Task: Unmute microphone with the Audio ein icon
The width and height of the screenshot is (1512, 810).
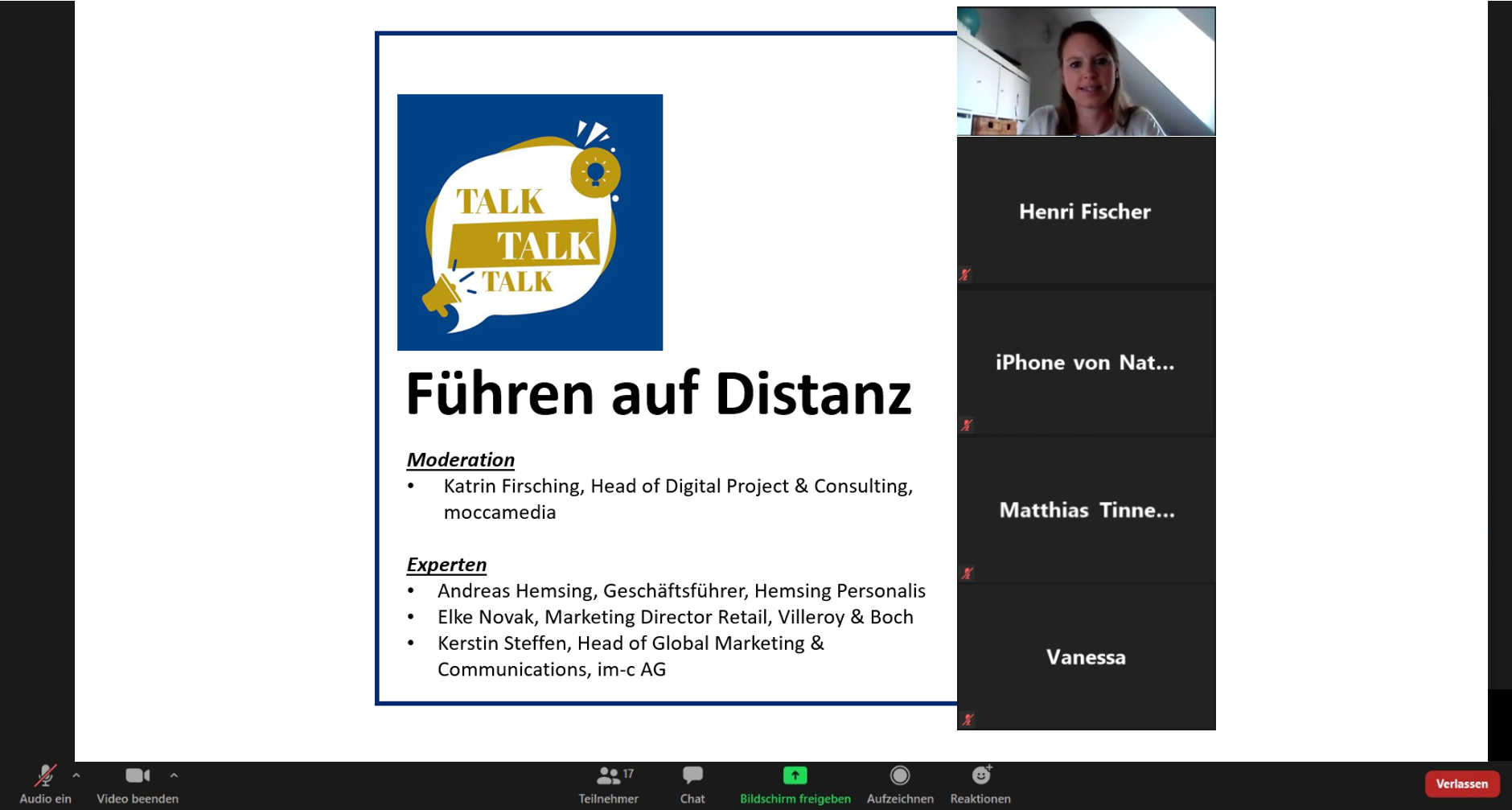Action: point(45,776)
